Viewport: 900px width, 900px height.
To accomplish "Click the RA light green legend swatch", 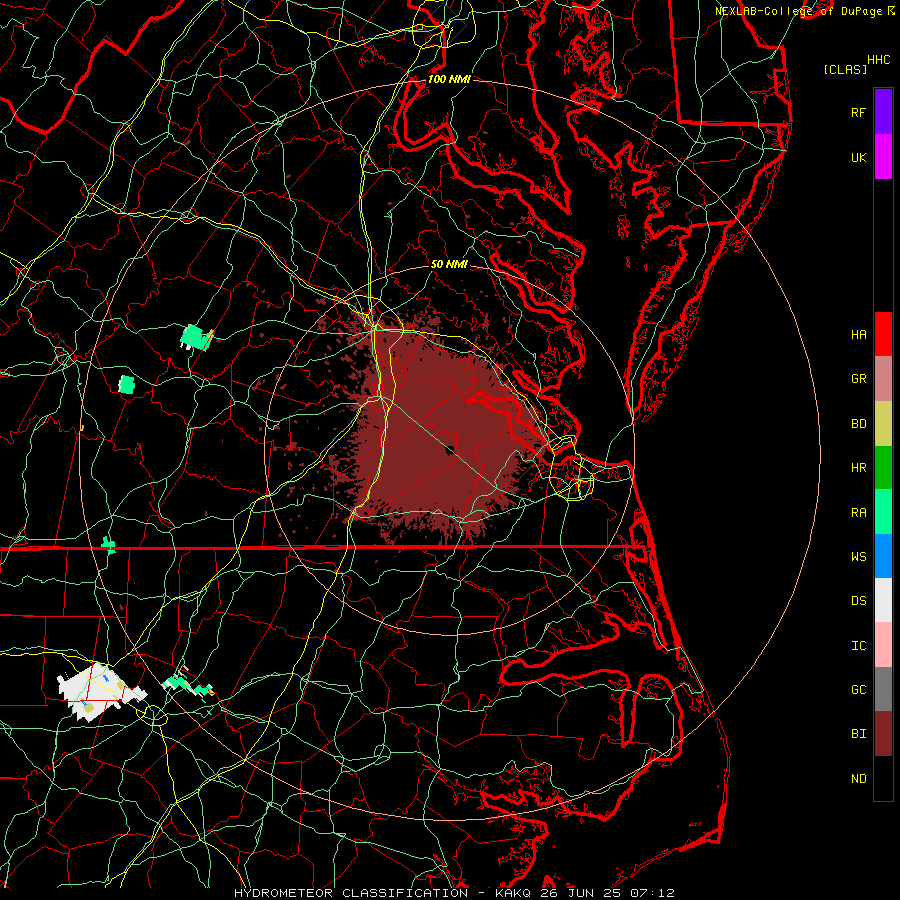I will [883, 512].
